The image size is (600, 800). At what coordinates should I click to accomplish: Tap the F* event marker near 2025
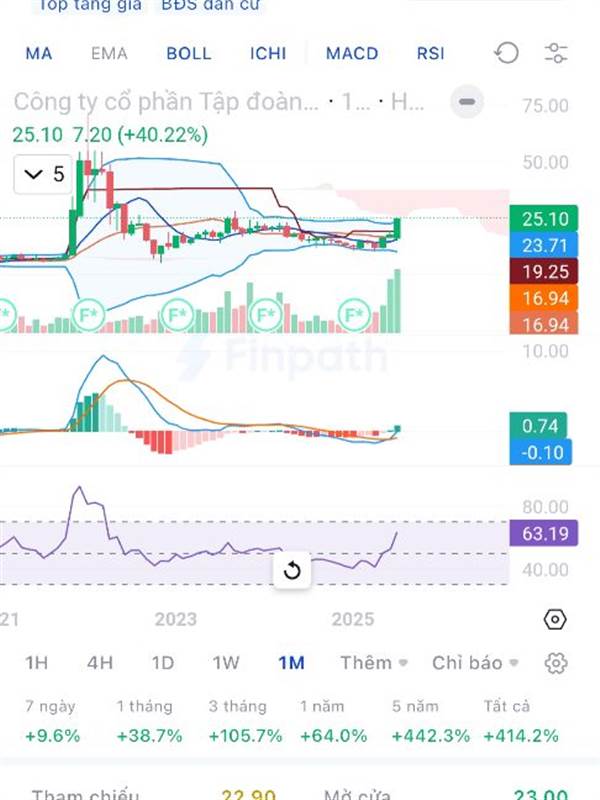point(354,315)
